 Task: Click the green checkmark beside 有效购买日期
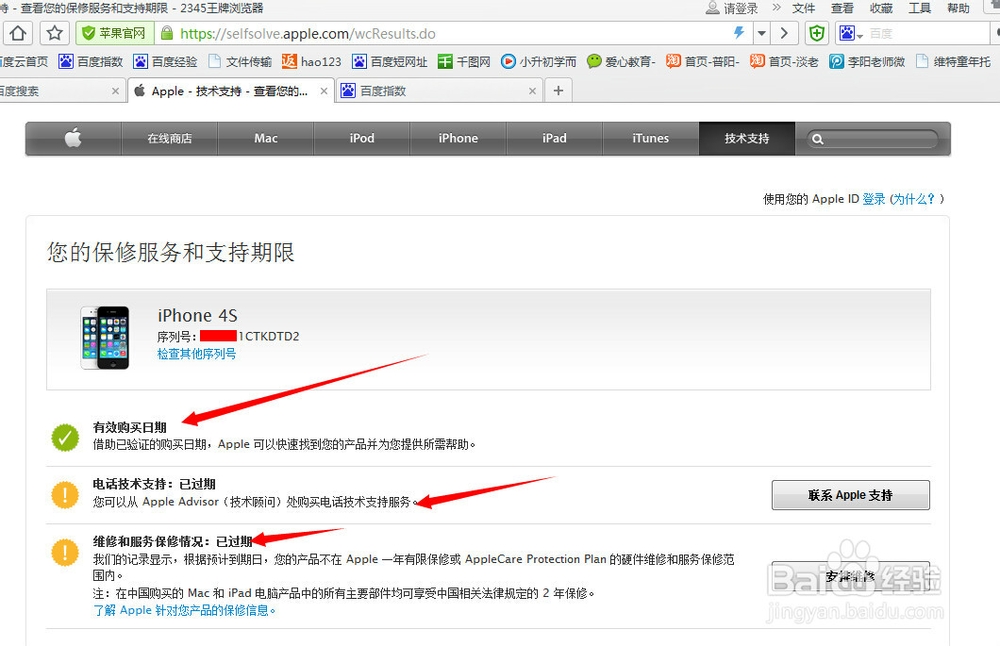point(65,437)
